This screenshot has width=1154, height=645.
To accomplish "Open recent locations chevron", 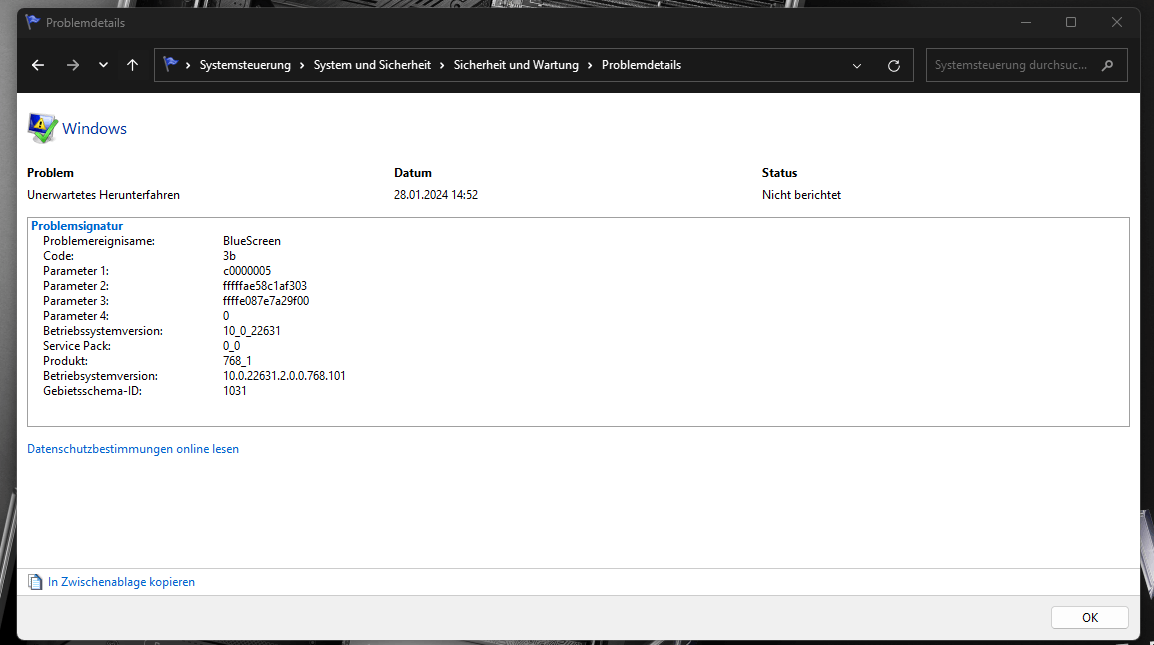I will (103, 66).
